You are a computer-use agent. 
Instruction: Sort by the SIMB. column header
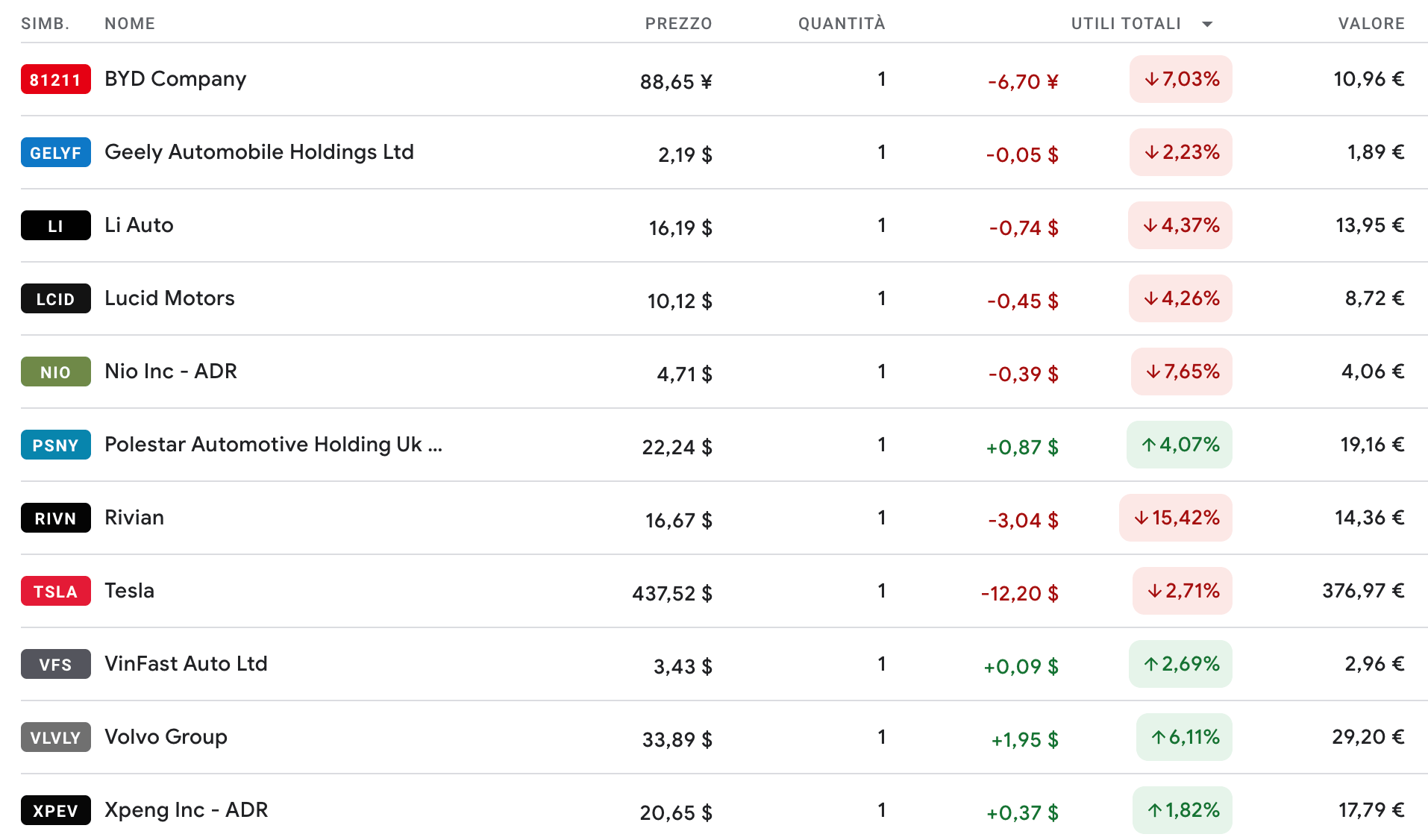(45, 24)
